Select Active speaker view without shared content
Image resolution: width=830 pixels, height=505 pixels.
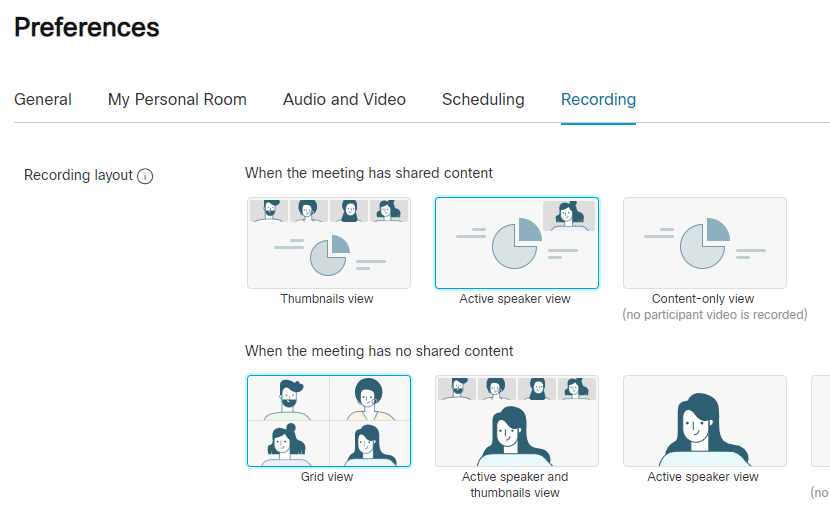pyautogui.click(x=705, y=421)
